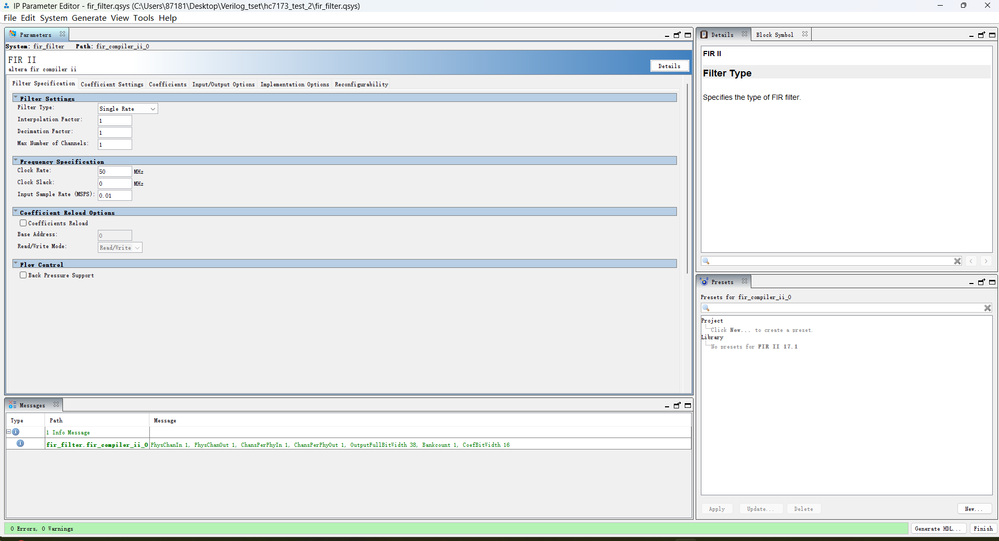999x541 pixels.
Task: Detach the Details panel into its own window
Action: (981, 35)
